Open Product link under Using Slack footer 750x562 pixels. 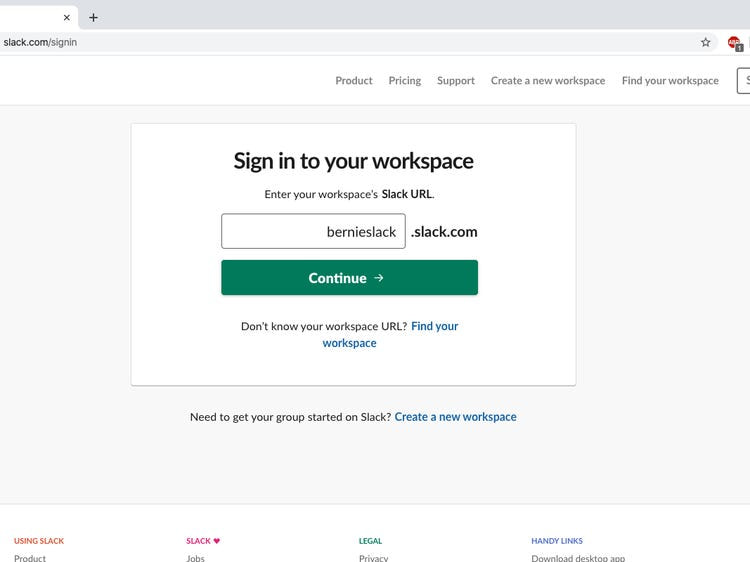30,557
